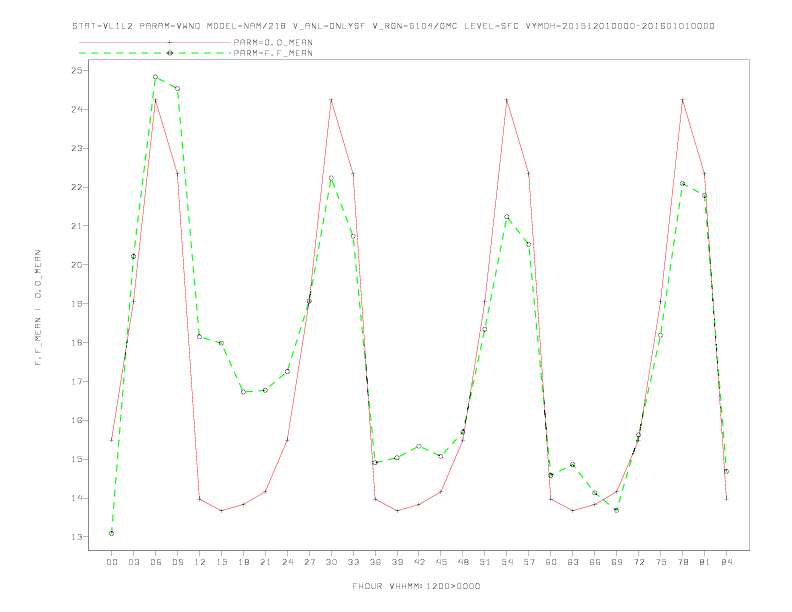Click x-axis tick label 06

(x=156, y=562)
